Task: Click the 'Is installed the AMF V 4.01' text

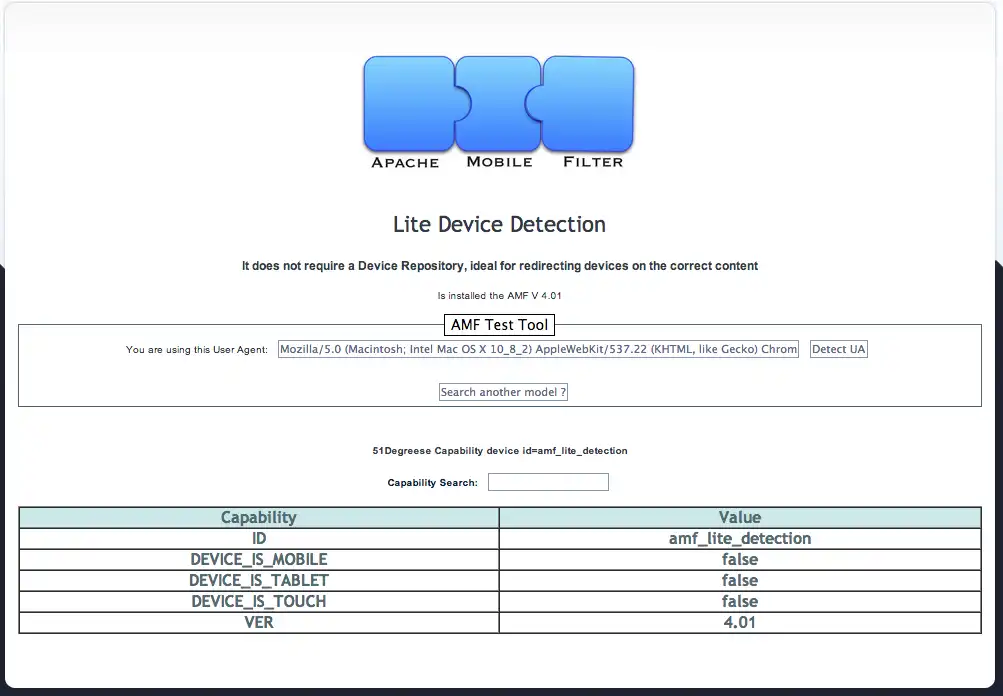Action: point(500,296)
